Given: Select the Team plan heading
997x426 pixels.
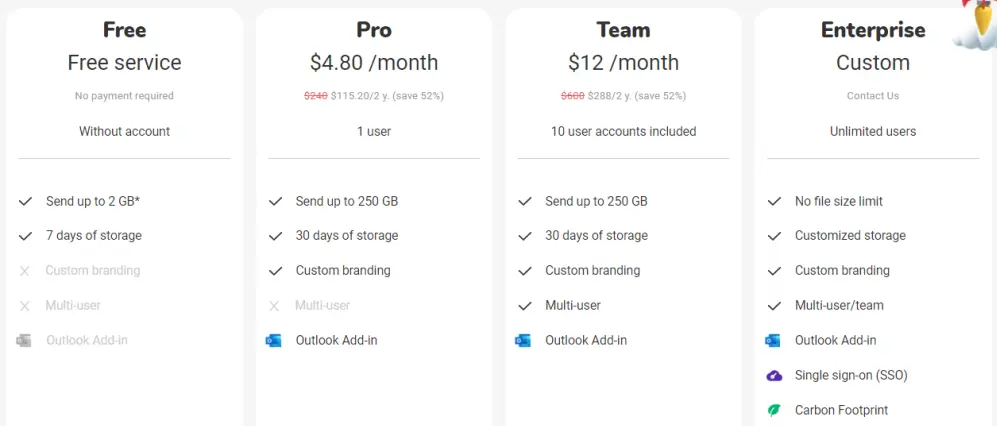Looking at the screenshot, I should (623, 29).
